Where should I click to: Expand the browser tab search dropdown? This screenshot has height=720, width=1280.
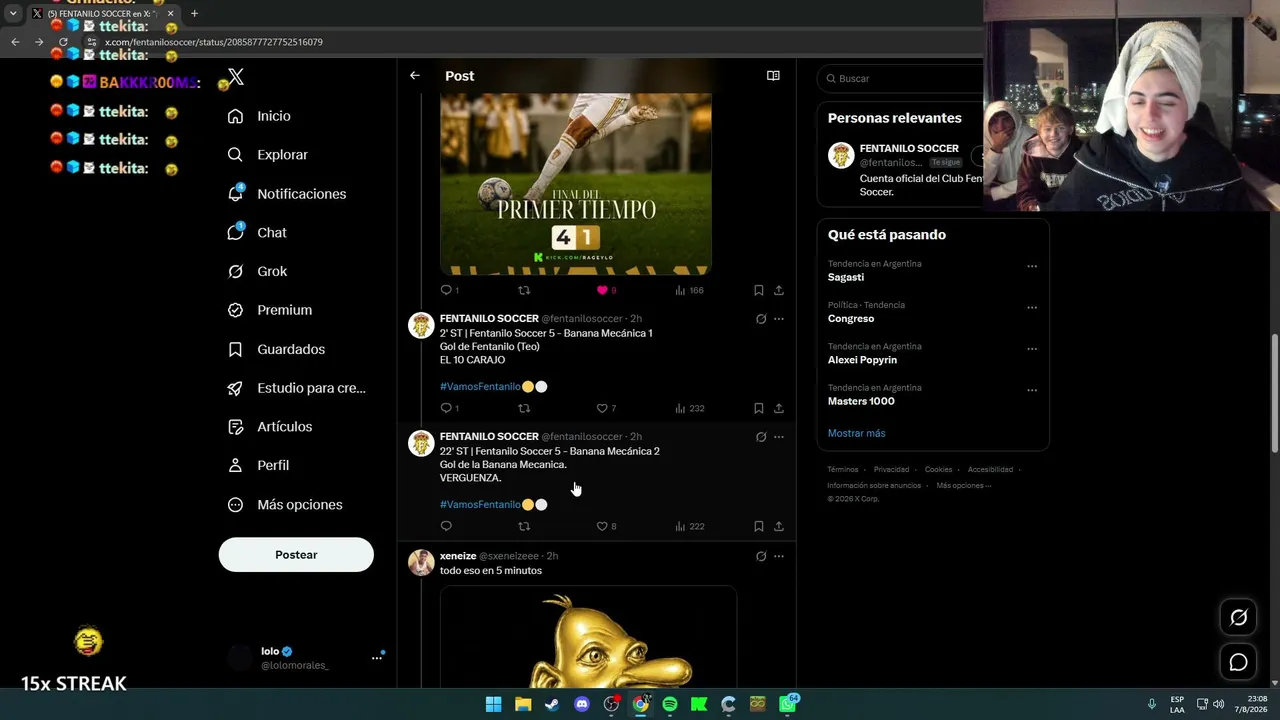click(x=14, y=13)
